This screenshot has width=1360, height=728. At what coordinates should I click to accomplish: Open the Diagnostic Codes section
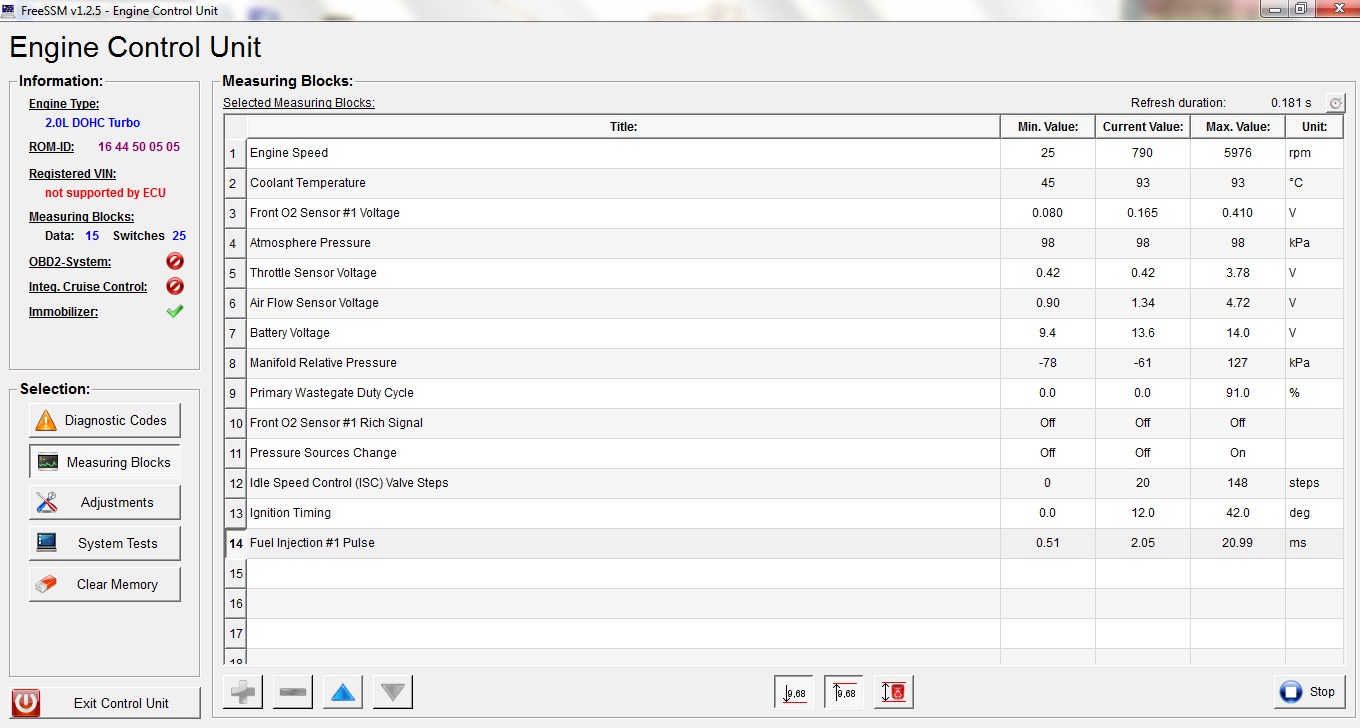pyautogui.click(x=105, y=420)
